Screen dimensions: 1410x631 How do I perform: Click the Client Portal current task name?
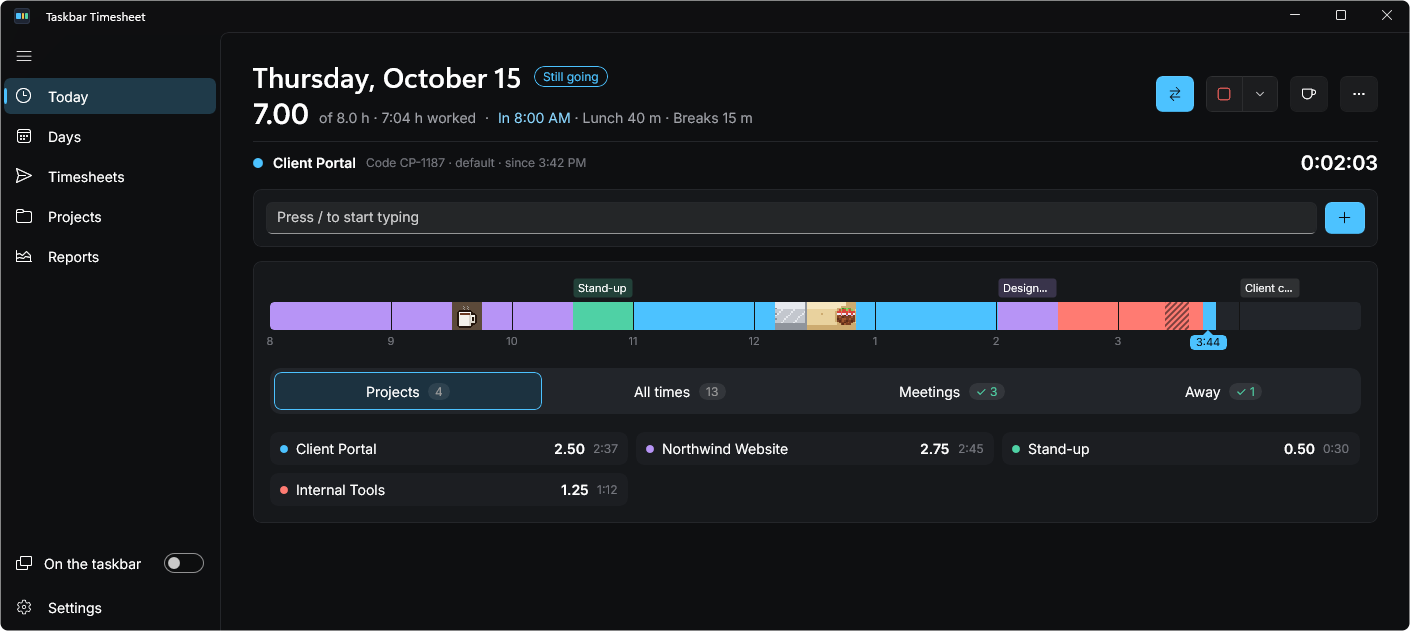pyautogui.click(x=314, y=162)
